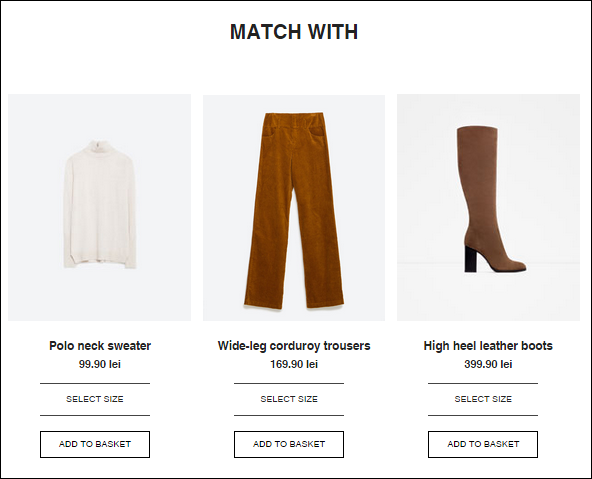
Task: Click the MATCH WITH heading
Action: pyautogui.click(x=294, y=32)
